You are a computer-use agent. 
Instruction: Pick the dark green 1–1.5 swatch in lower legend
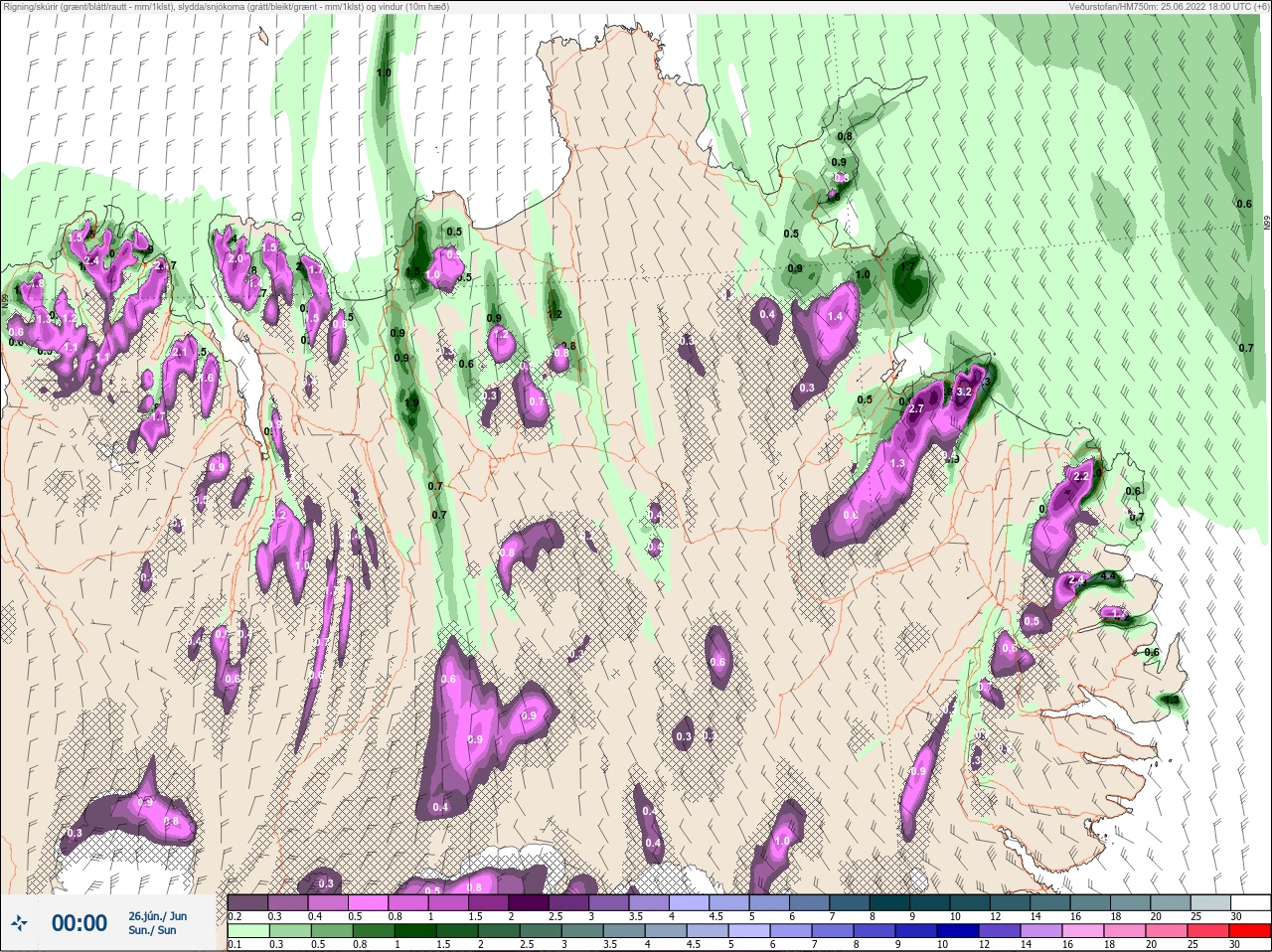(x=415, y=931)
